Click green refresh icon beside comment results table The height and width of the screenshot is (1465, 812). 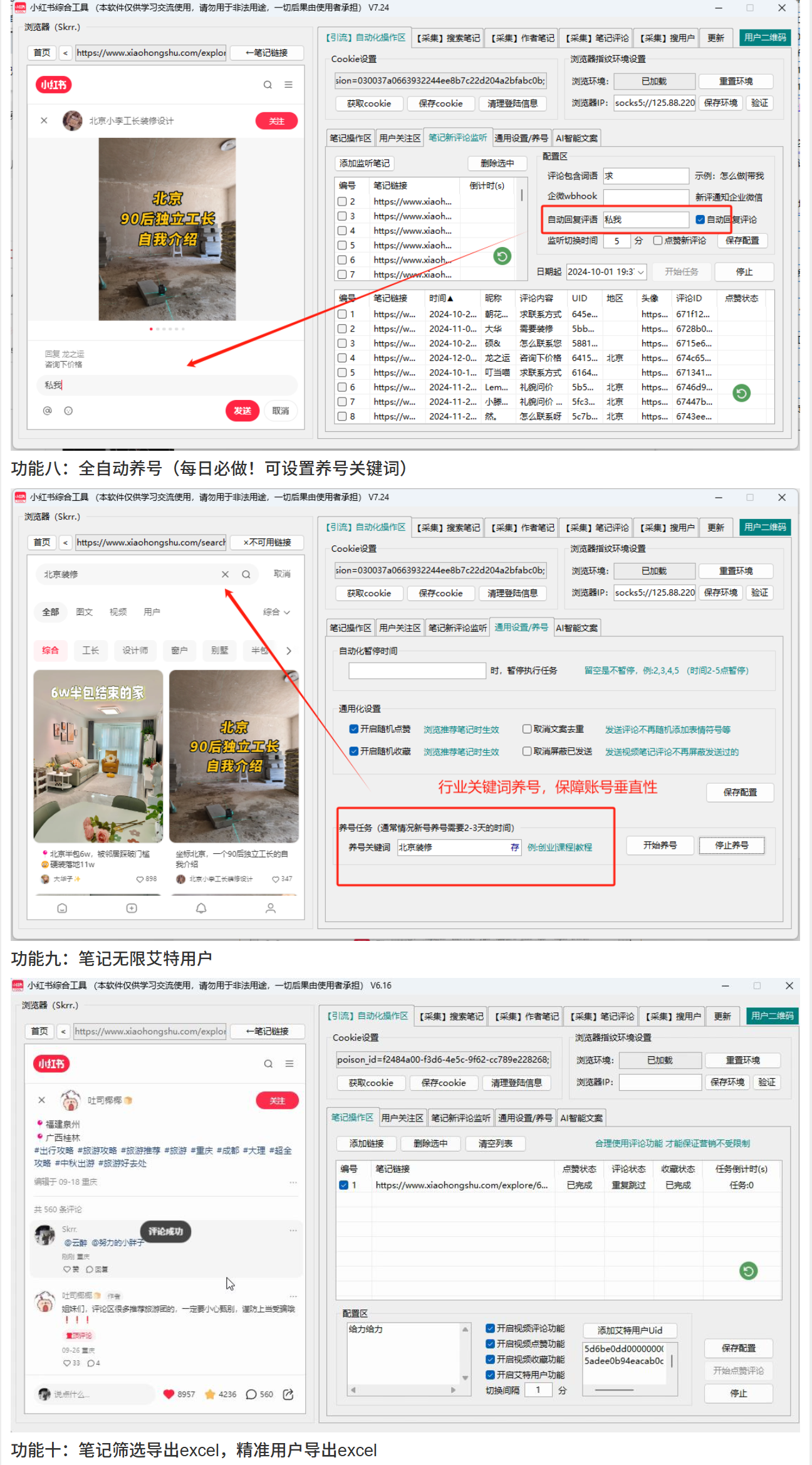[741, 393]
